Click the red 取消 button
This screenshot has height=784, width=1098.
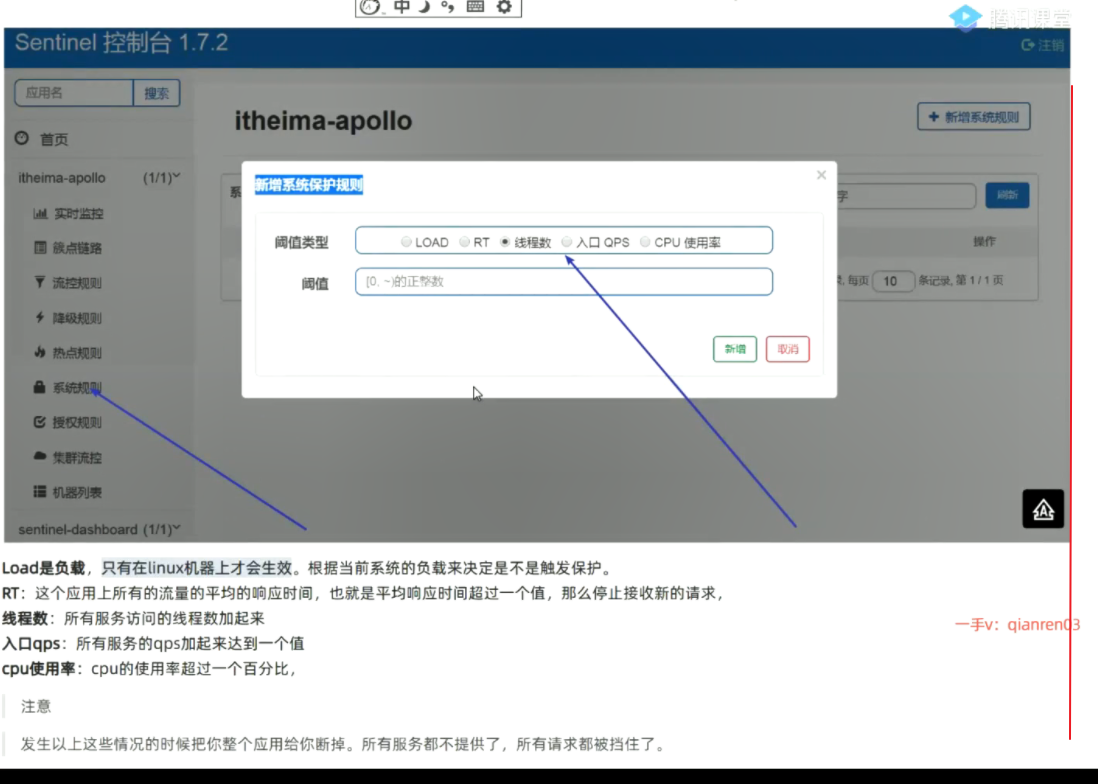(x=787, y=349)
